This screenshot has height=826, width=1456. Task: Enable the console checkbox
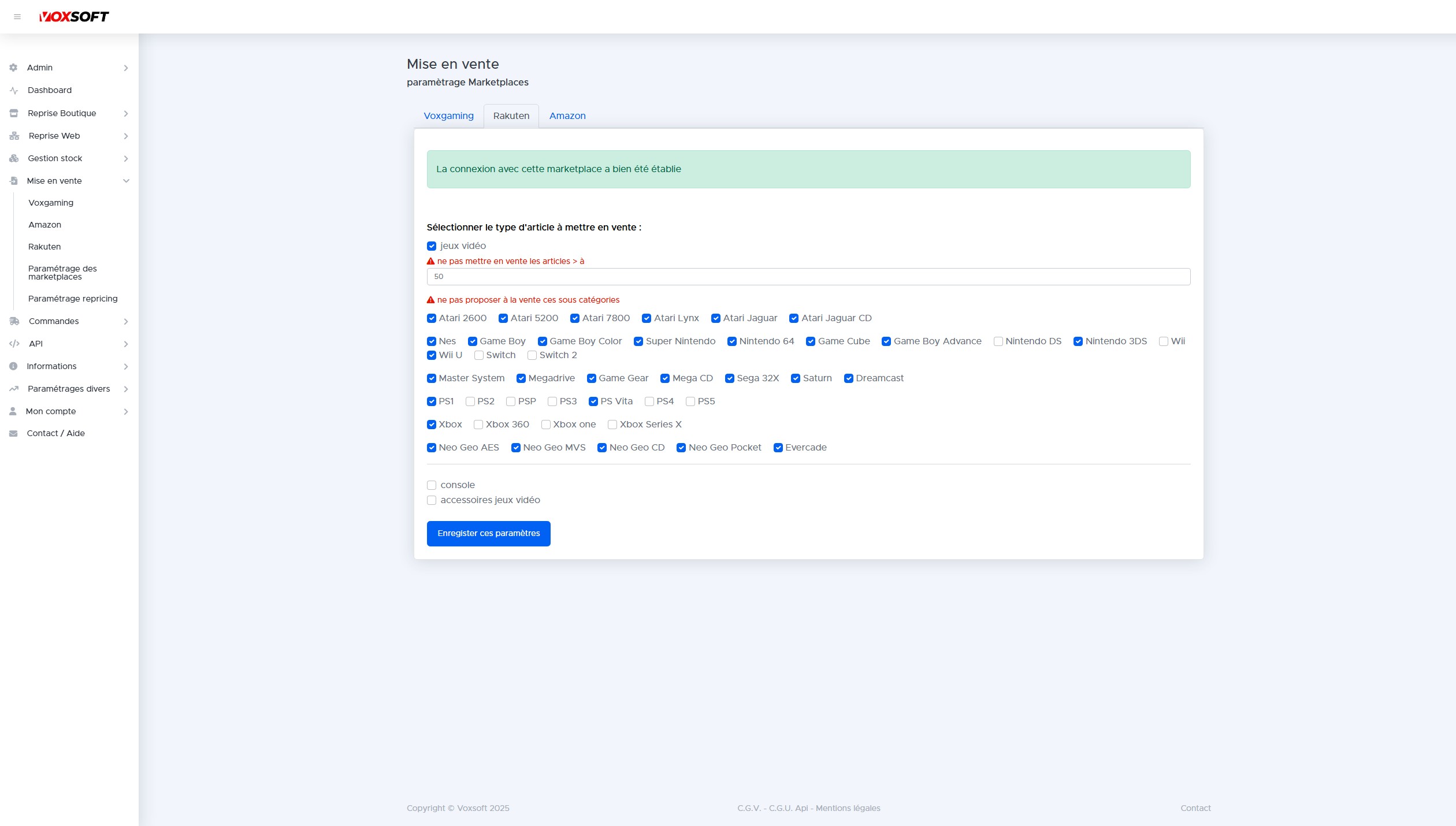(432, 485)
